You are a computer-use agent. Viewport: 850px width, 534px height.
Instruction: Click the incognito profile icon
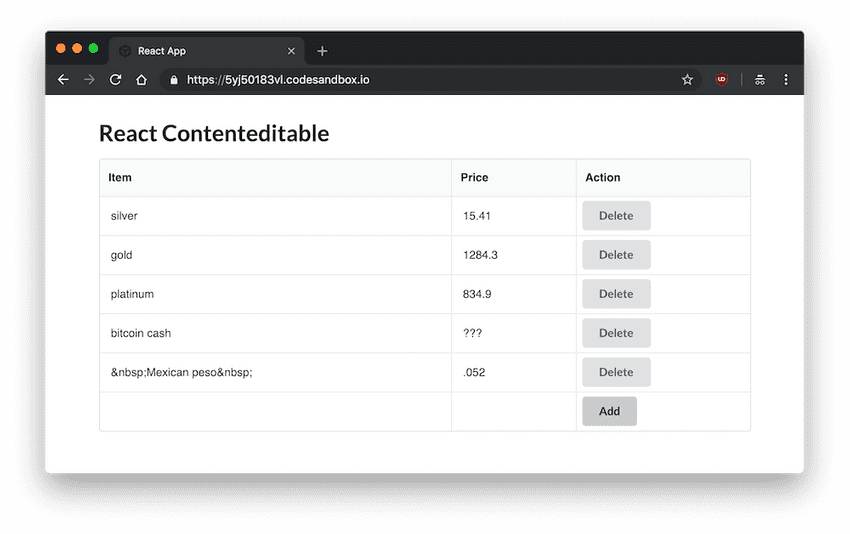[x=760, y=80]
